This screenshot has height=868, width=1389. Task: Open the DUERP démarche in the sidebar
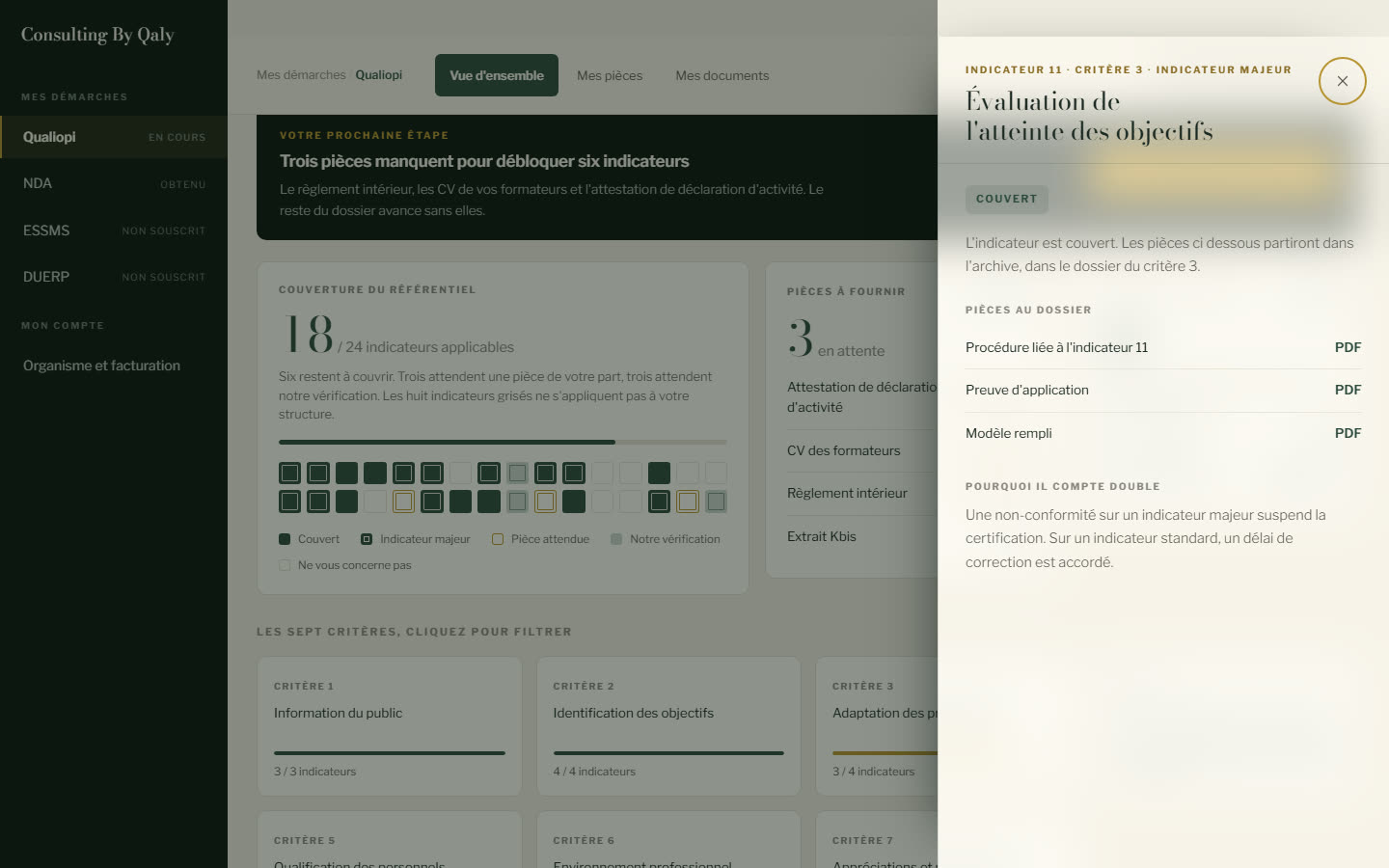click(114, 277)
